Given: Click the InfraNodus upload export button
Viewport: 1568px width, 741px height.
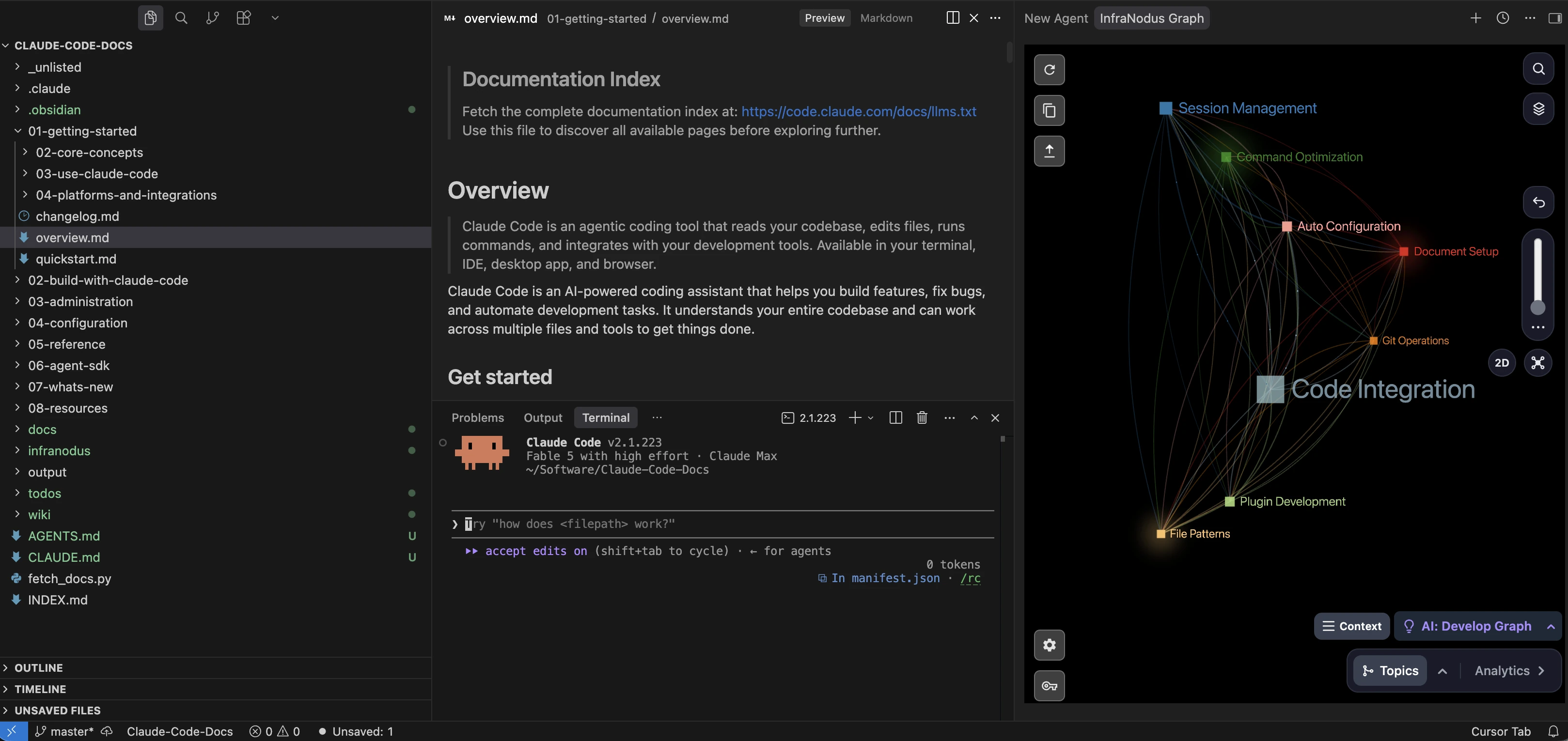Looking at the screenshot, I should (1050, 151).
